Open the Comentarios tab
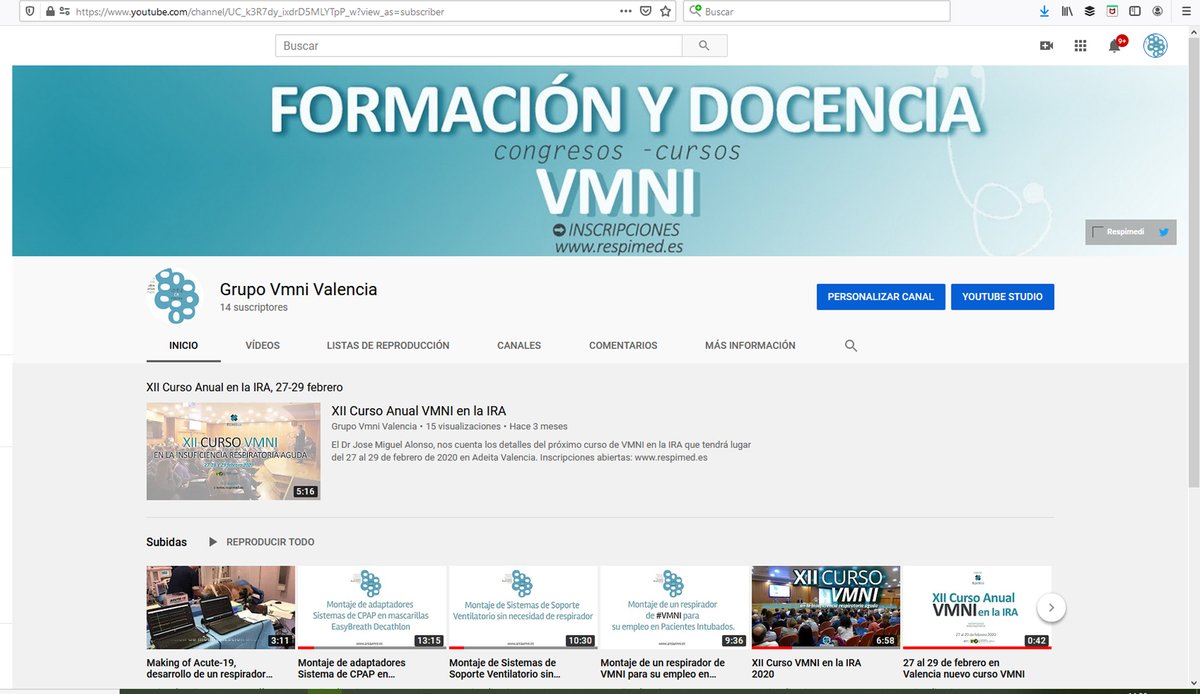 coord(623,345)
